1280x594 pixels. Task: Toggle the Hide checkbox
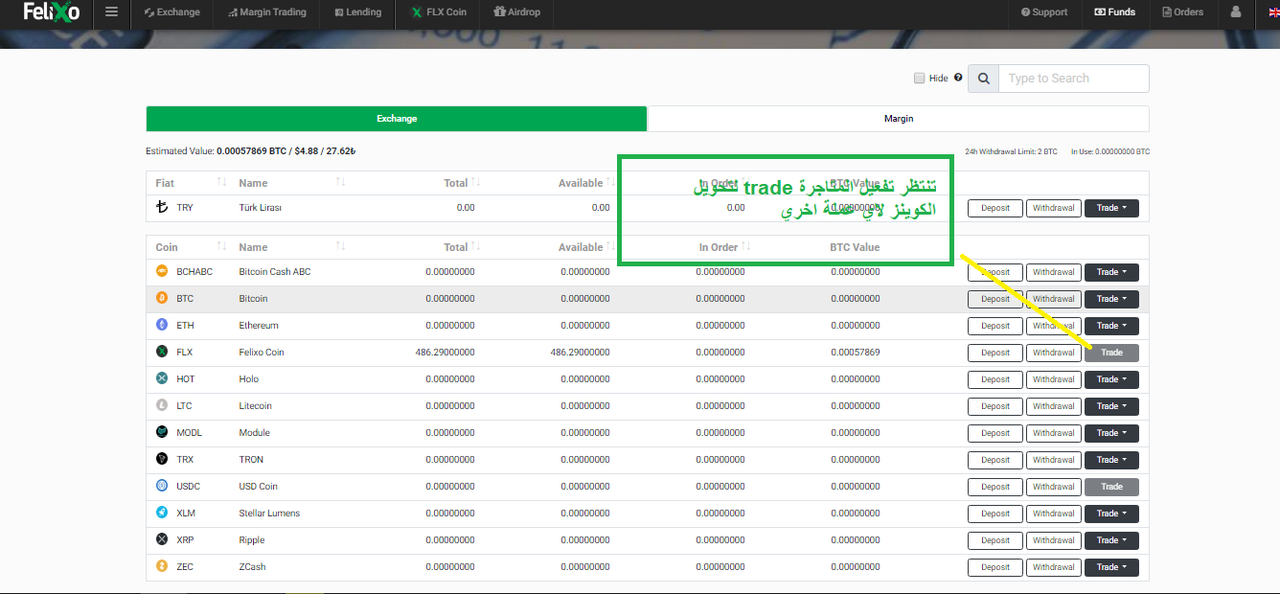919,78
